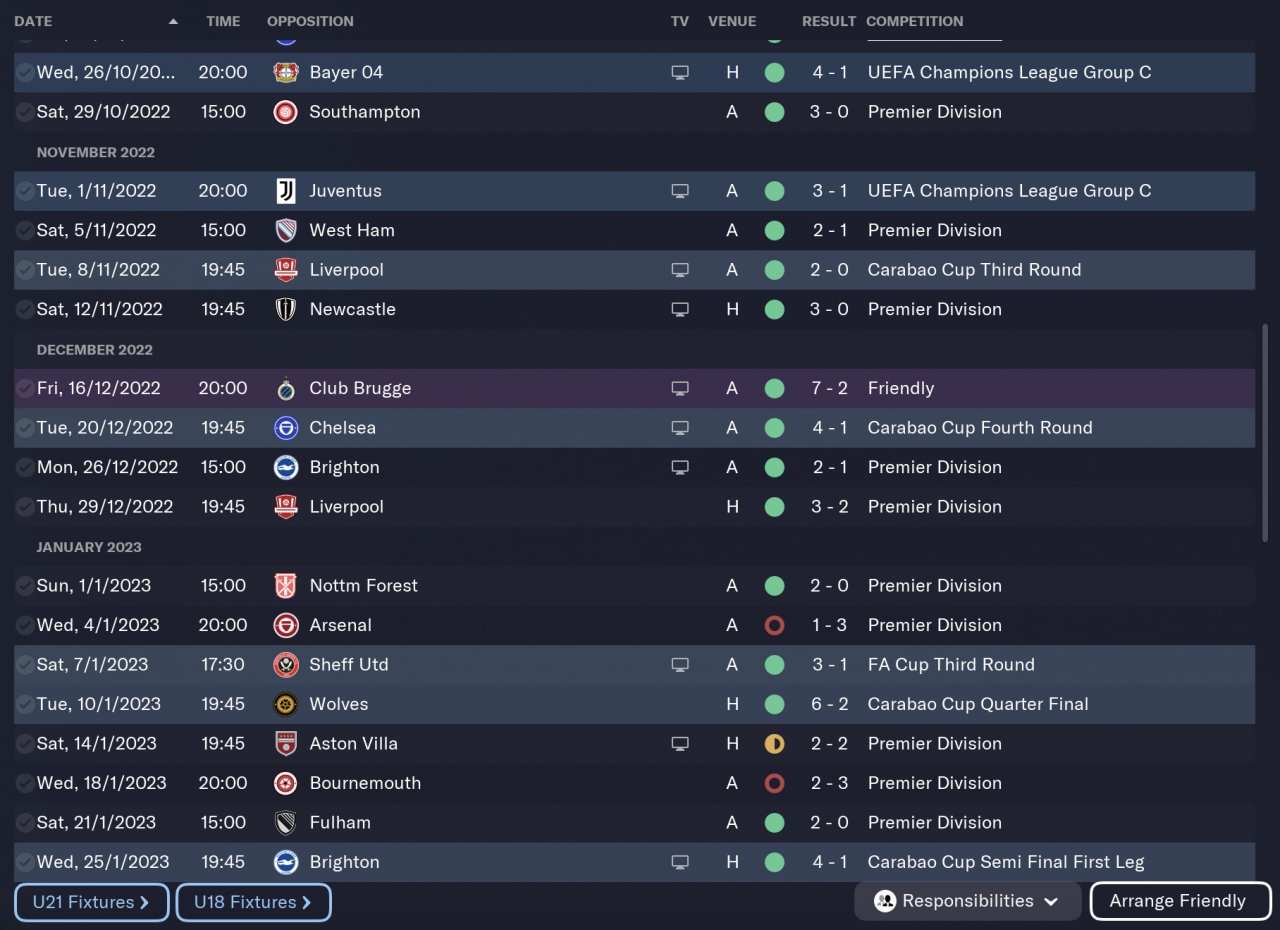The height and width of the screenshot is (930, 1280).
Task: Open the U18 Fixtures button
Action: [253, 902]
